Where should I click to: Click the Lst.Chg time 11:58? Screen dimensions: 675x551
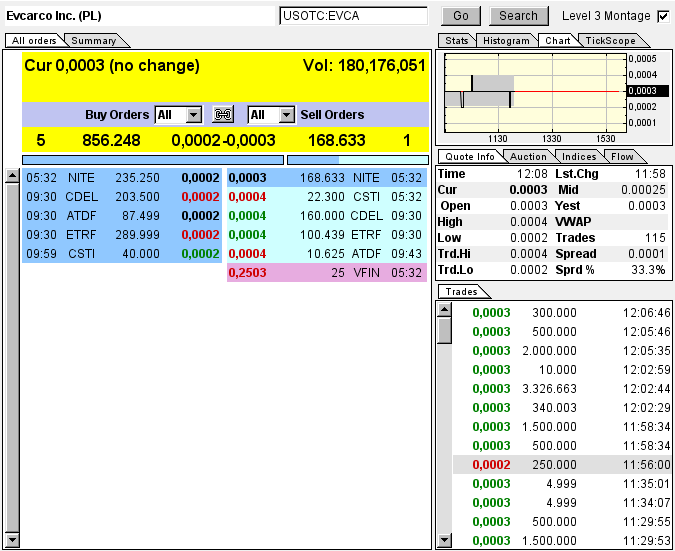(x=650, y=174)
